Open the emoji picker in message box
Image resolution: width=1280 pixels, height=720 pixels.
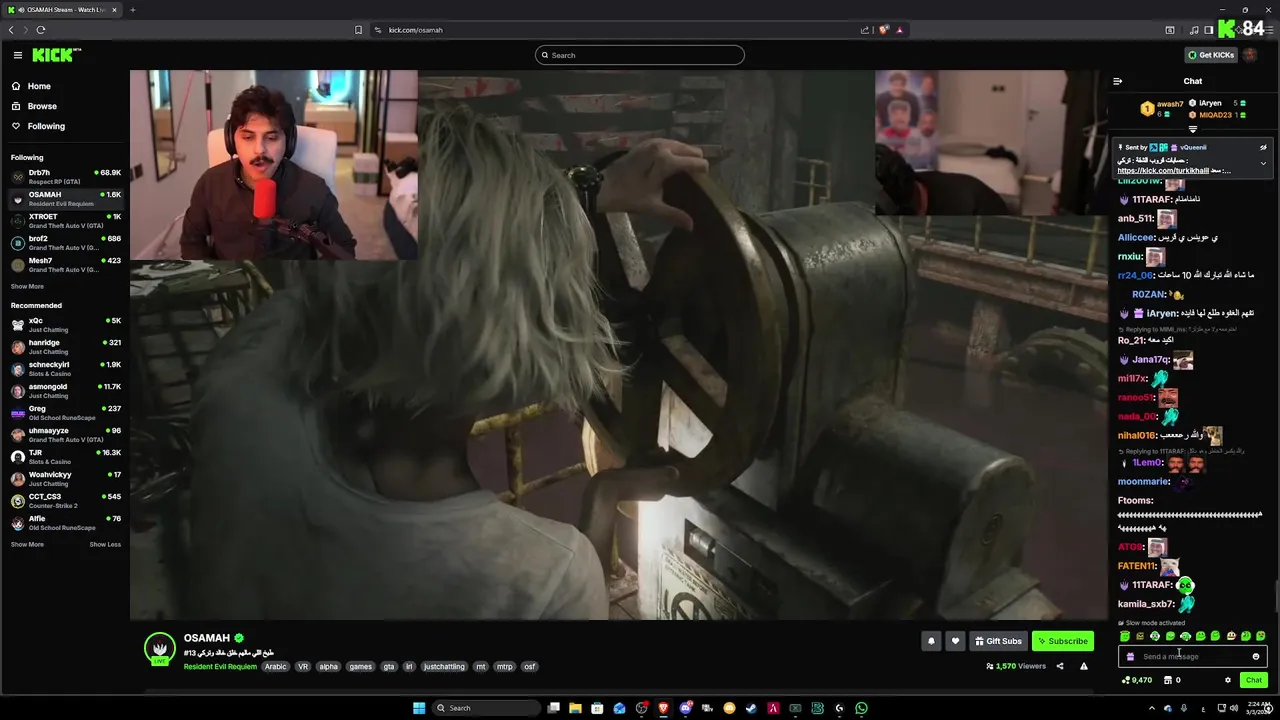(x=1256, y=657)
